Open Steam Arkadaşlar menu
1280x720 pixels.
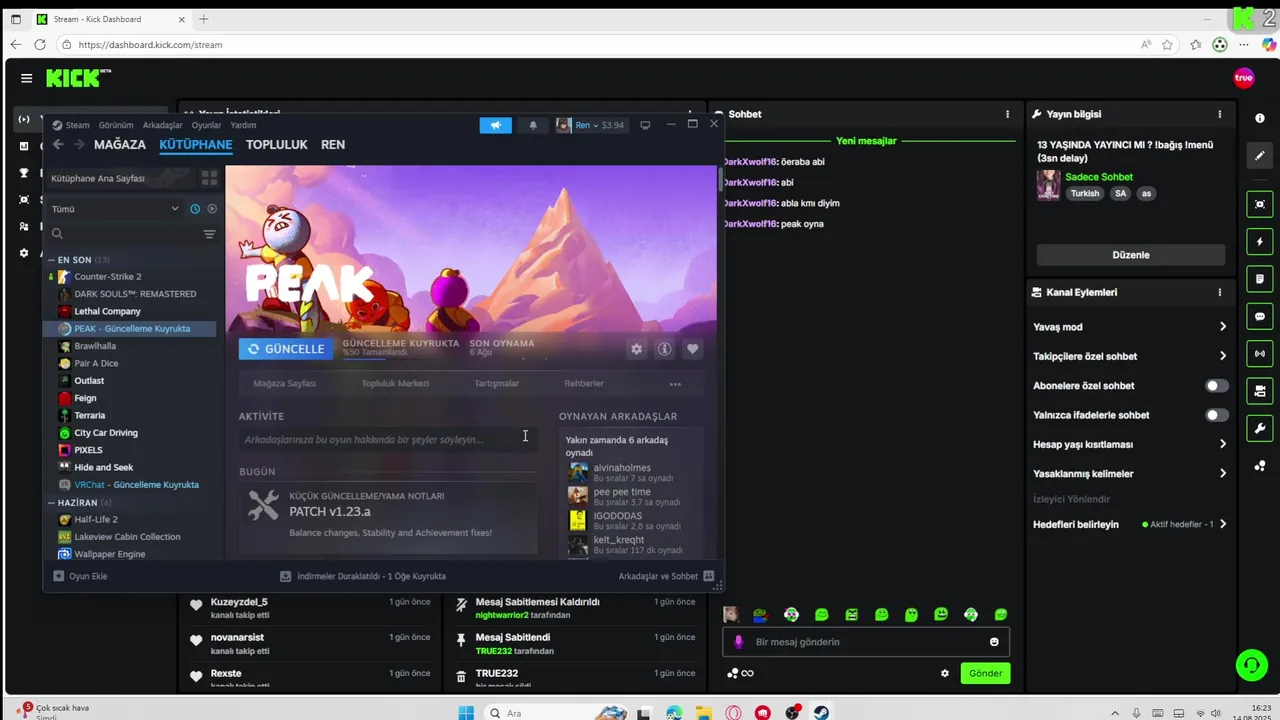pyautogui.click(x=163, y=125)
